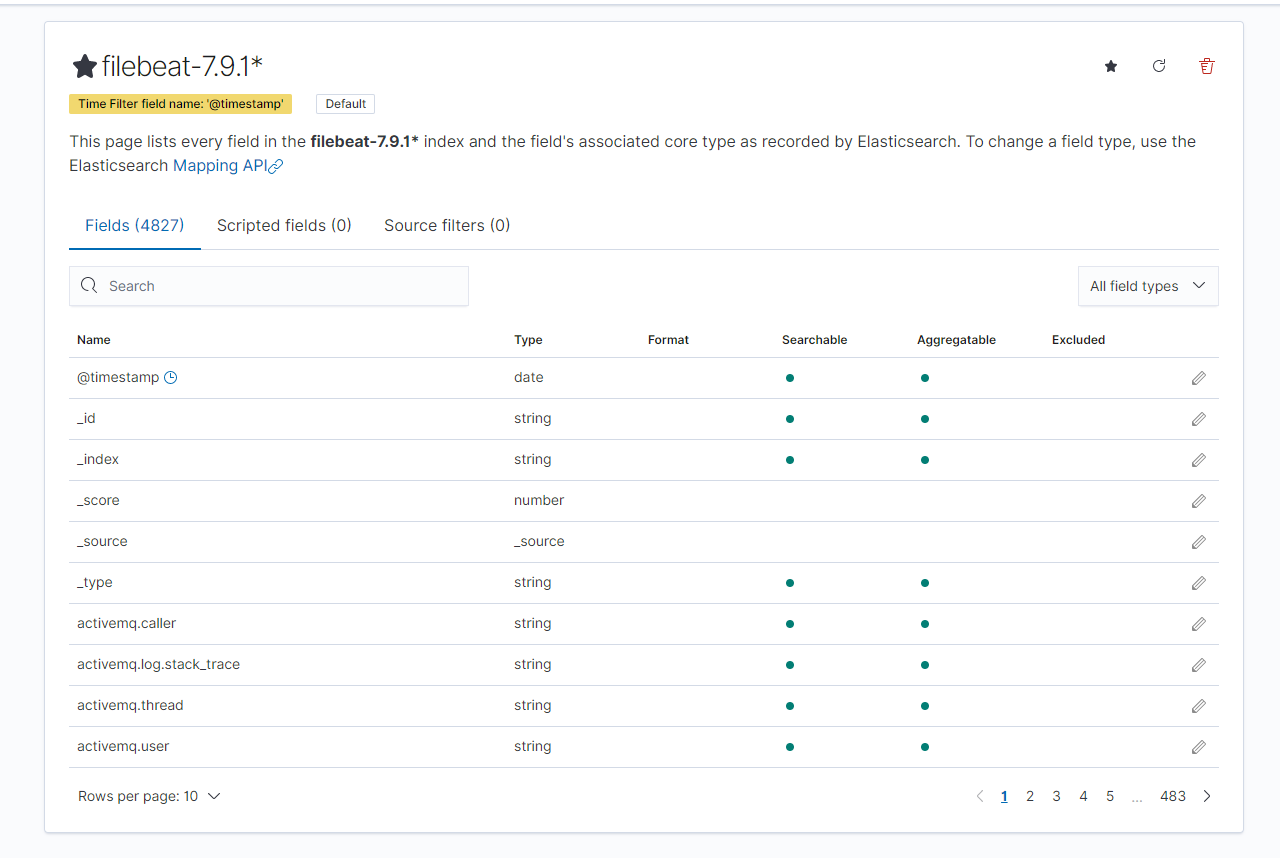The height and width of the screenshot is (858, 1280).
Task: Go to the next page of fields
Action: 1207,797
